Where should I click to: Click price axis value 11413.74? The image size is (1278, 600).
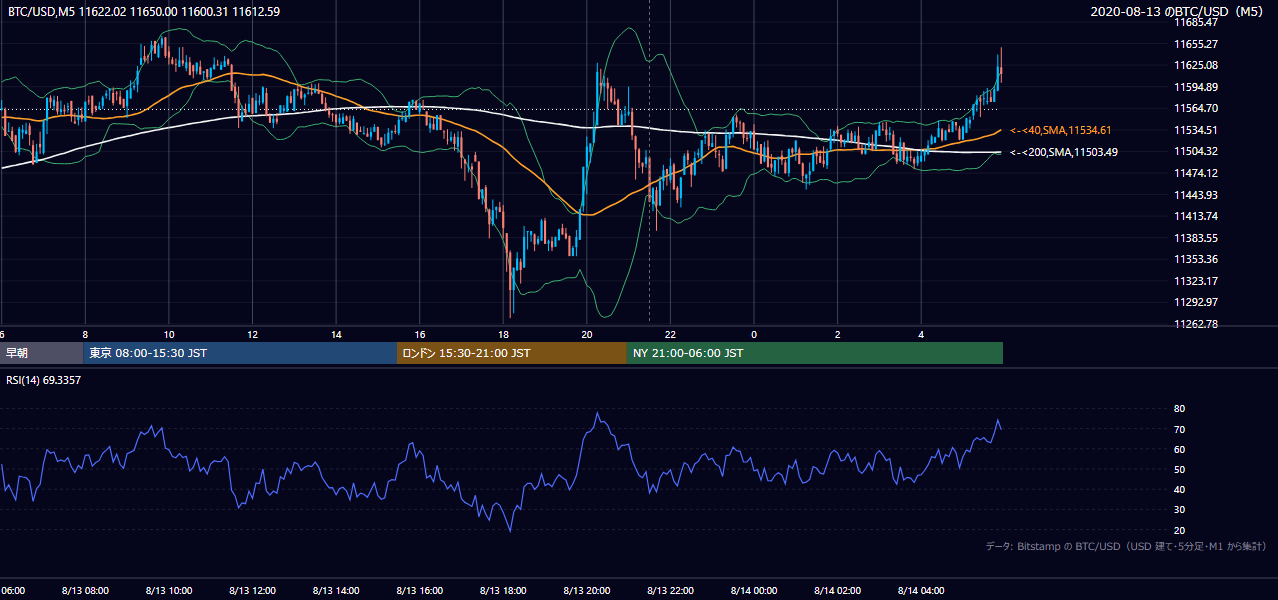1196,216
